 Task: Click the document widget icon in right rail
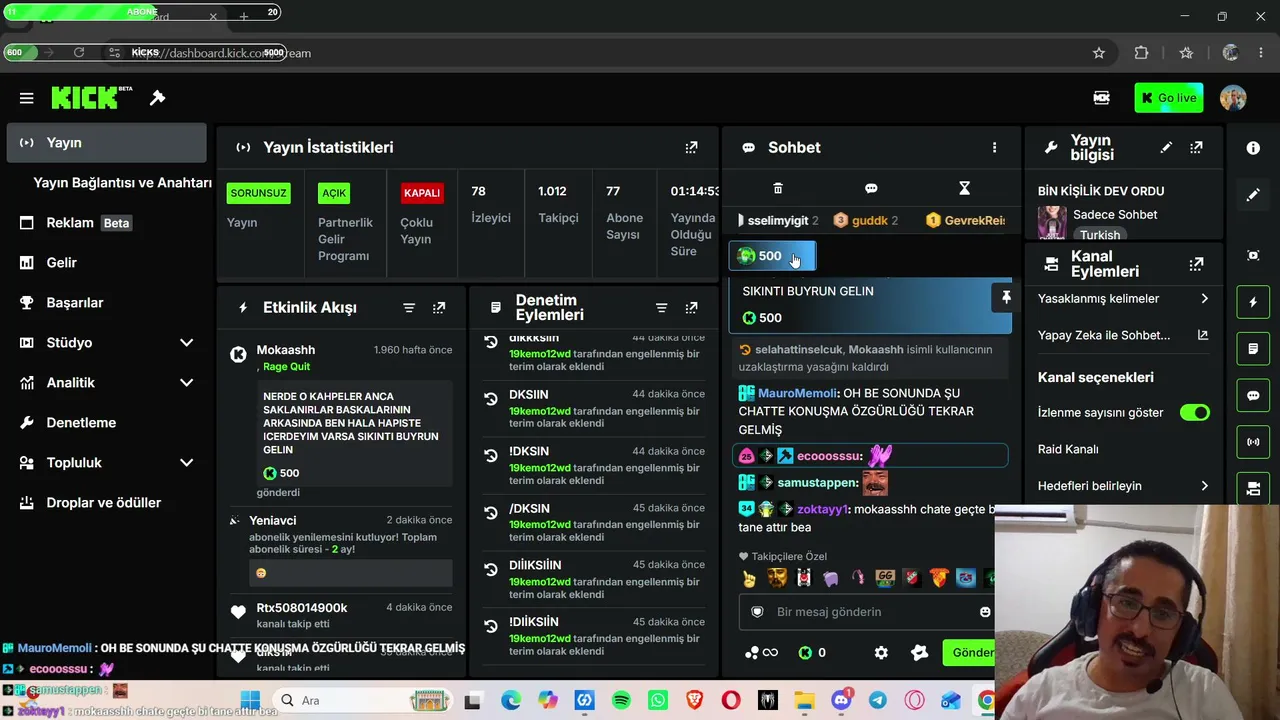click(x=1253, y=349)
